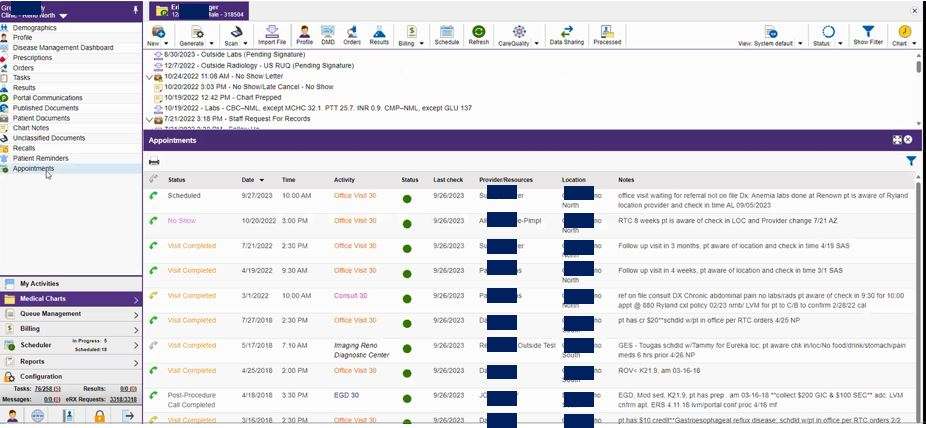This screenshot has width=926, height=428.
Task: Select Prescriptions in the sidebar
Action: point(32,58)
